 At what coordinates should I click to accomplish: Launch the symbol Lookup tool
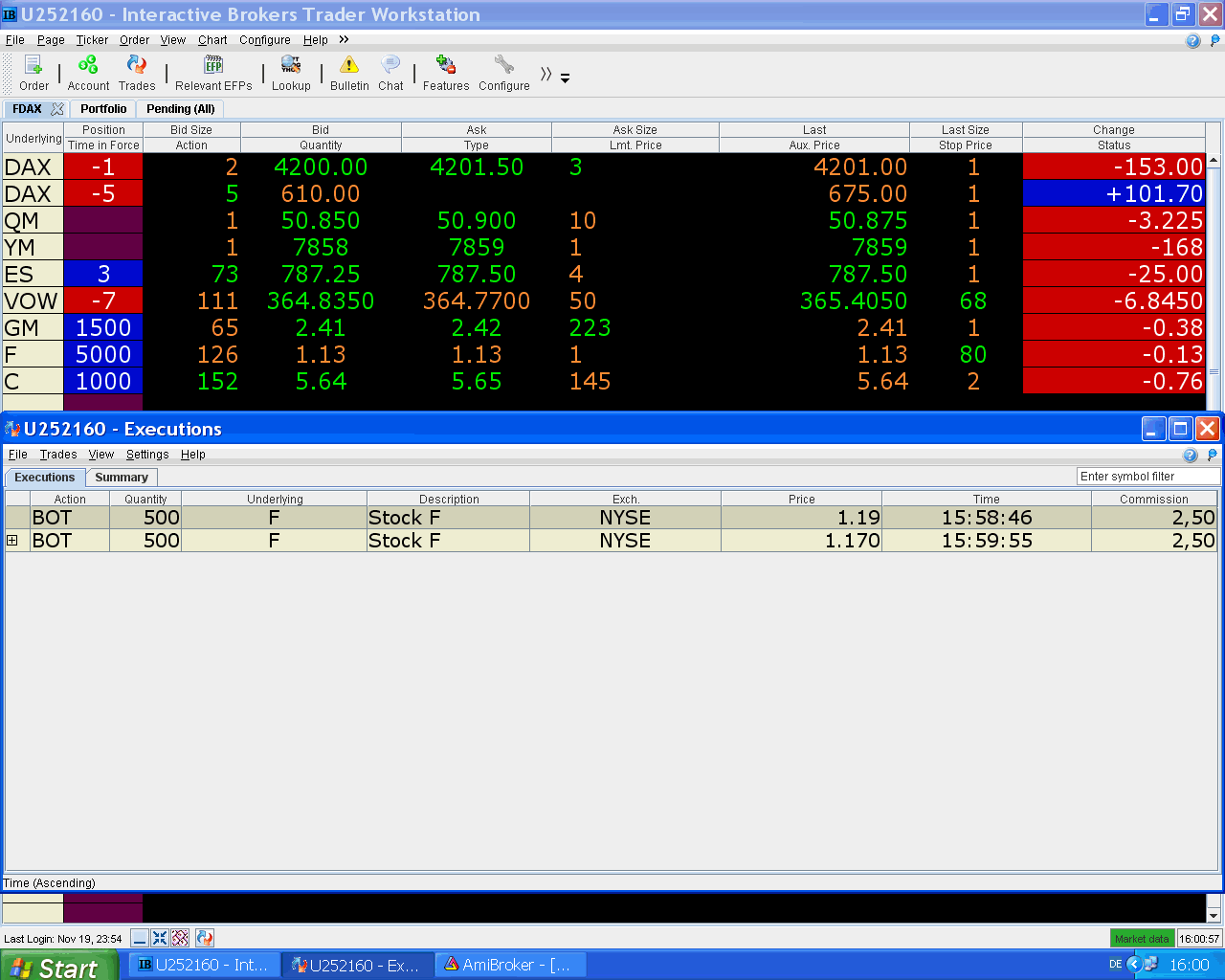pos(291,74)
